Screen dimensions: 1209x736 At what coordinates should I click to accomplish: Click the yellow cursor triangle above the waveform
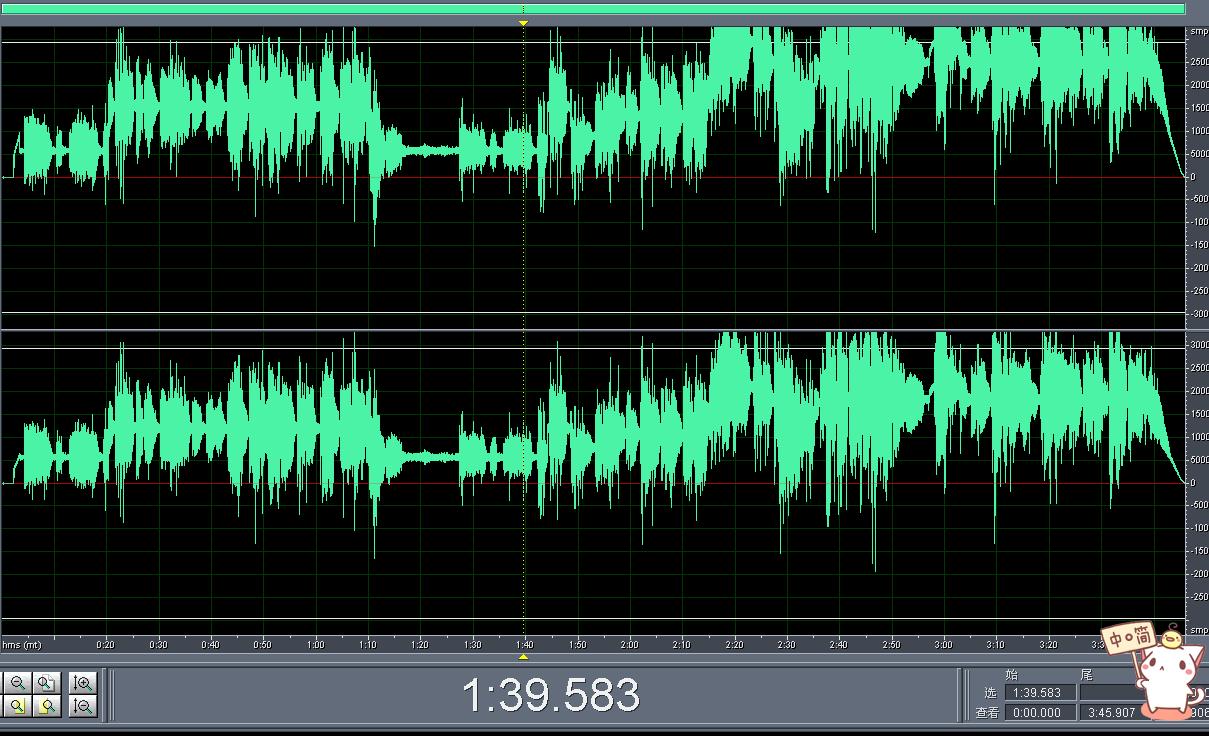[523, 22]
